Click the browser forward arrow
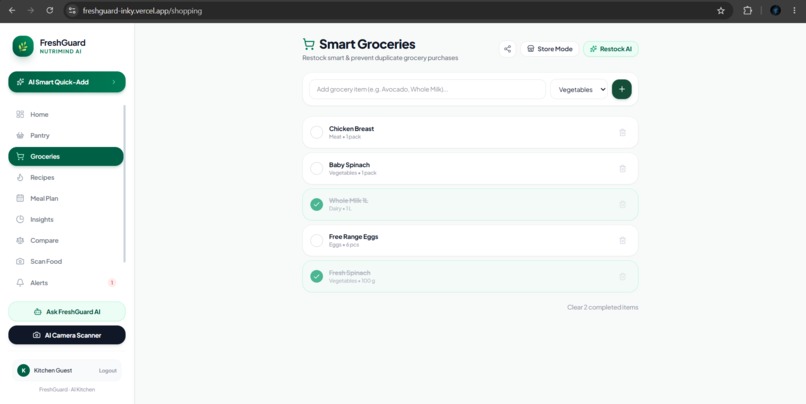 pyautogui.click(x=31, y=10)
